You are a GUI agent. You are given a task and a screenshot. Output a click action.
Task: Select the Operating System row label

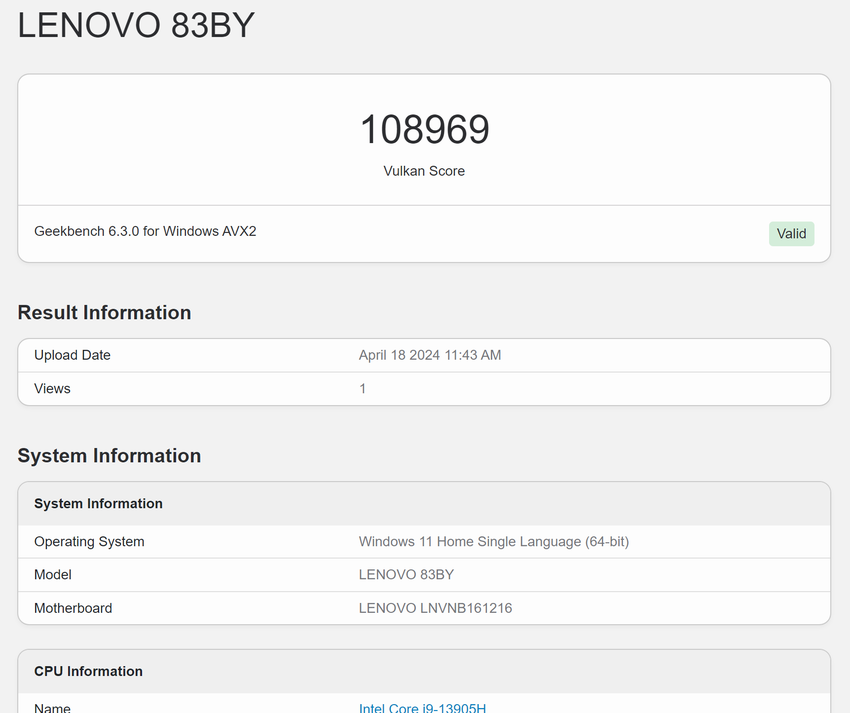point(89,542)
